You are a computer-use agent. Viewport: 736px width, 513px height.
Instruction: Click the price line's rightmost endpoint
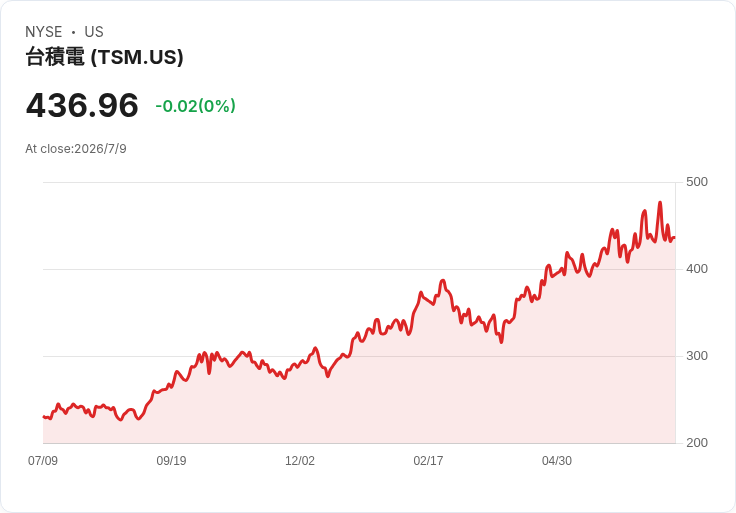[x=675, y=238]
